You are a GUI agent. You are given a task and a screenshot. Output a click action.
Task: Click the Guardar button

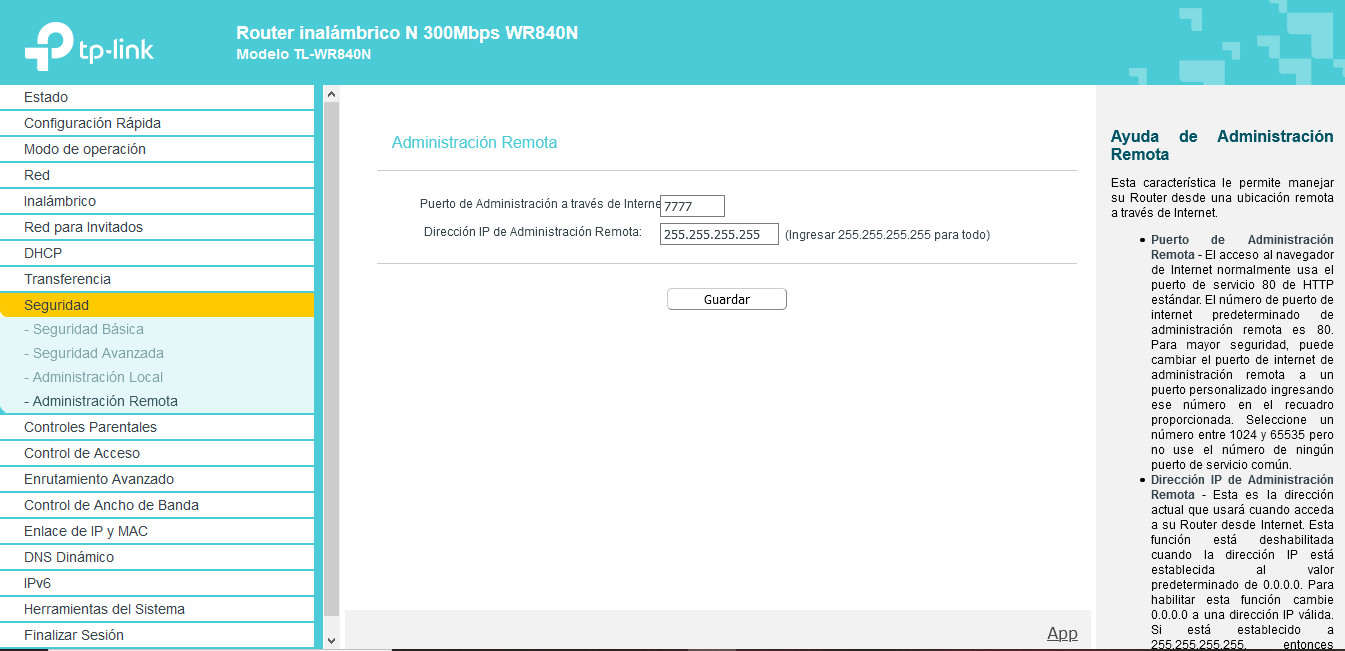click(726, 299)
